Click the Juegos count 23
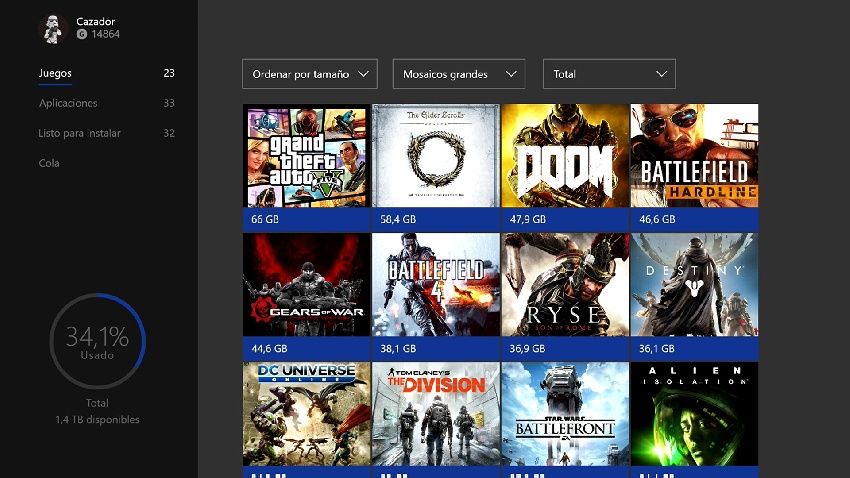Viewport: 850px width, 478px height. coord(169,73)
